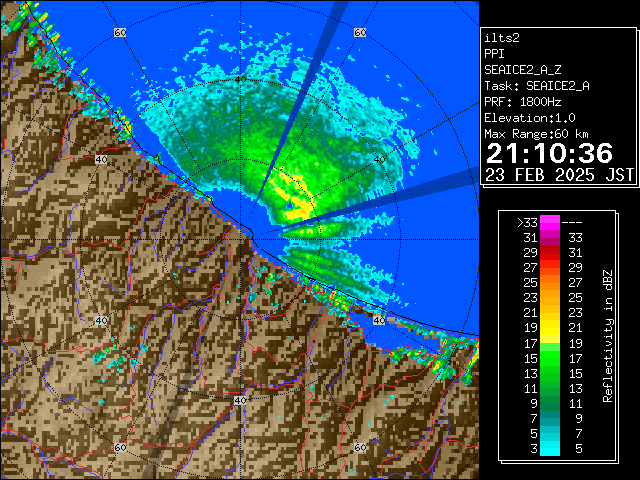Select the 'PPI' scan type label

pyautogui.click(x=494, y=54)
